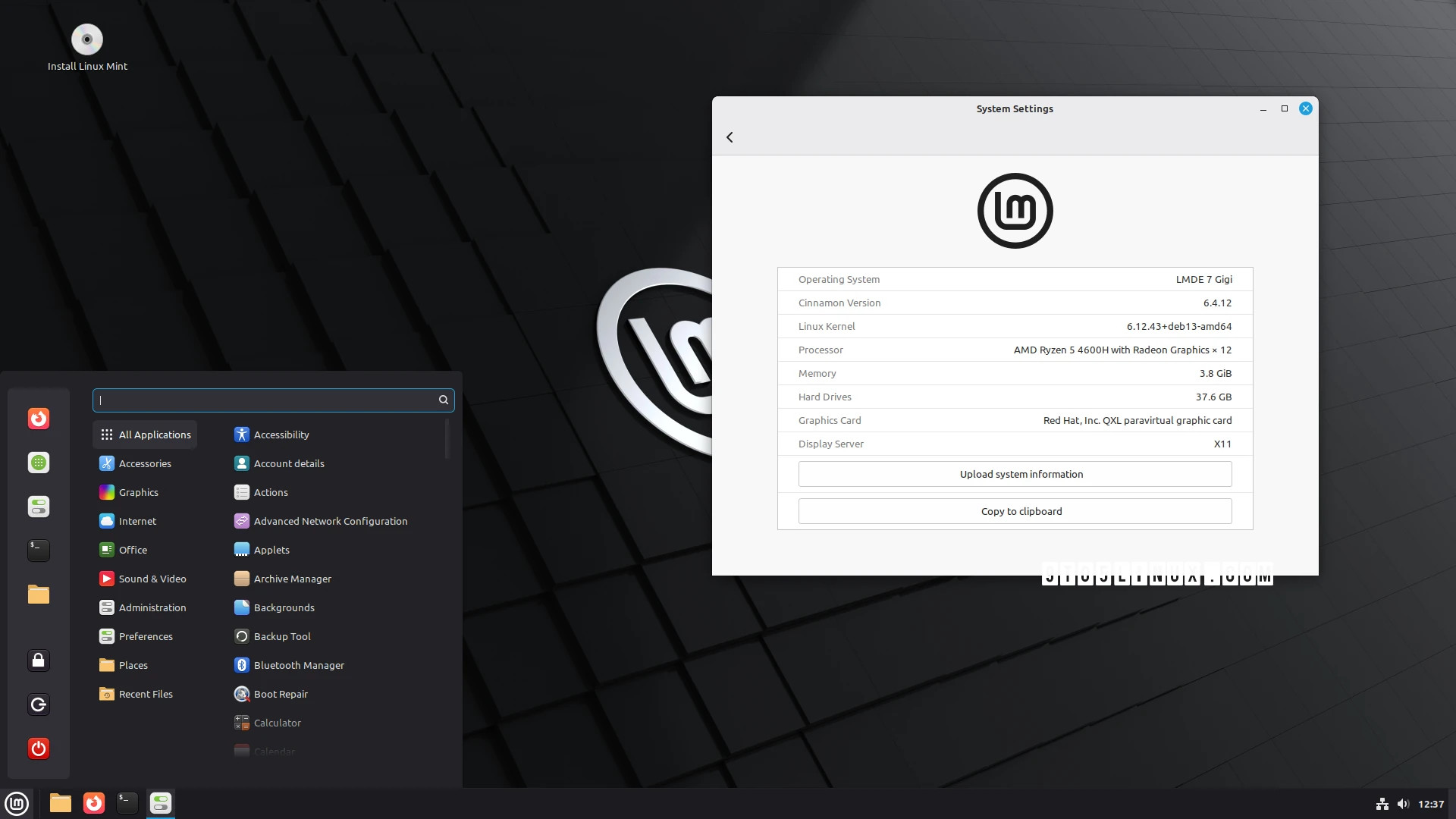This screenshot has width=1456, height=819.
Task: Launch the Terminal from the menu sidebar
Action: coord(39,551)
